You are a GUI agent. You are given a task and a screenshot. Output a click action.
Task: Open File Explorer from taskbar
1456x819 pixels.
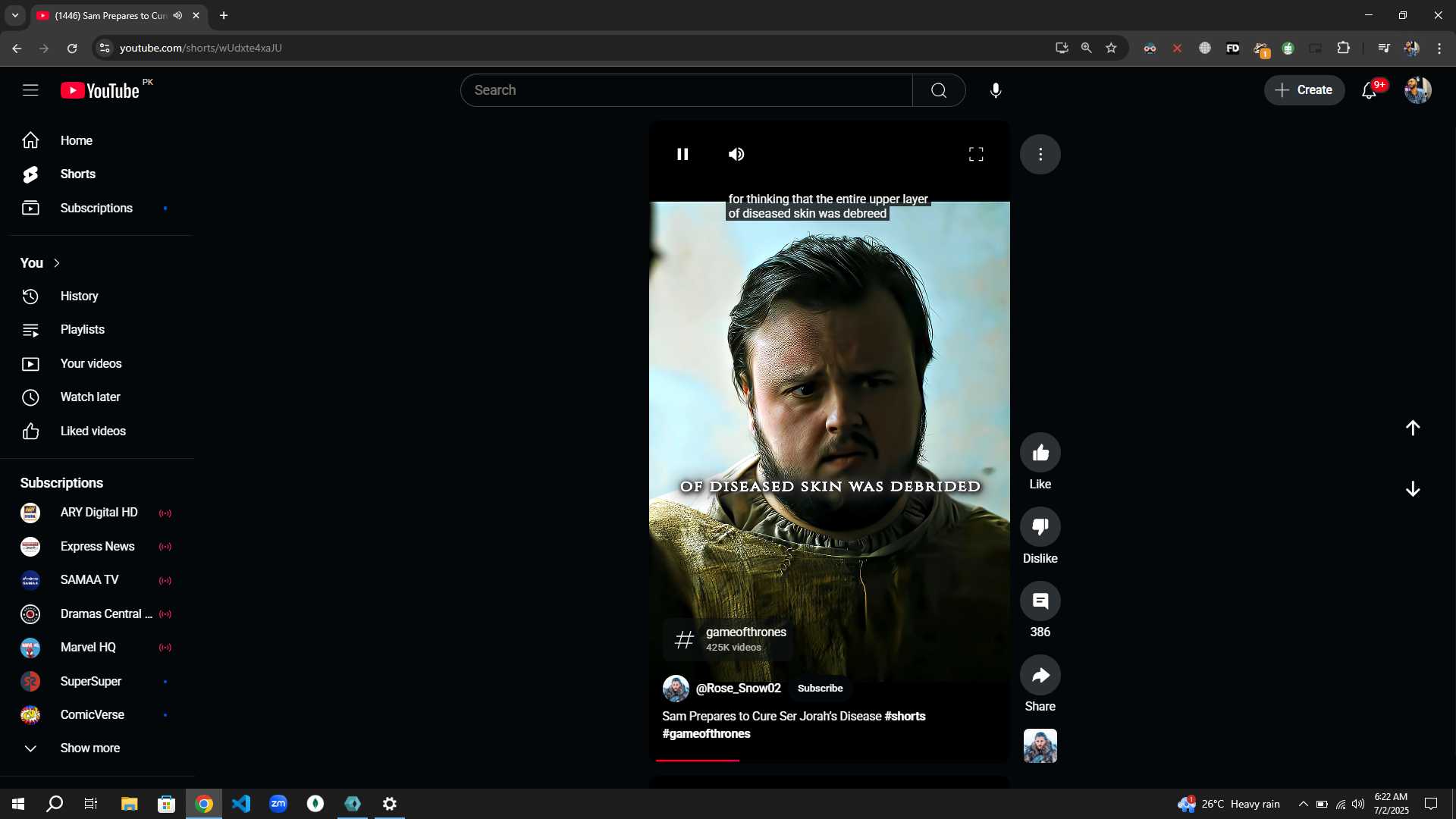pos(130,804)
